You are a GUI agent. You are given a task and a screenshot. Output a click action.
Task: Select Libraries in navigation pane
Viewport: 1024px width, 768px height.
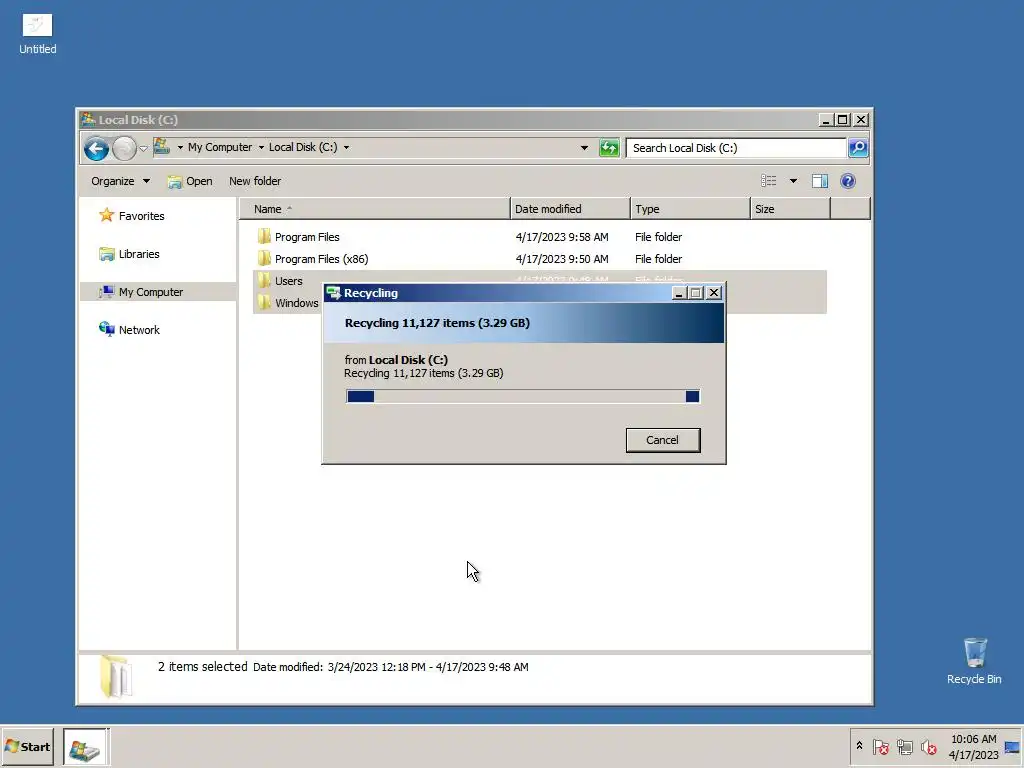point(129,253)
